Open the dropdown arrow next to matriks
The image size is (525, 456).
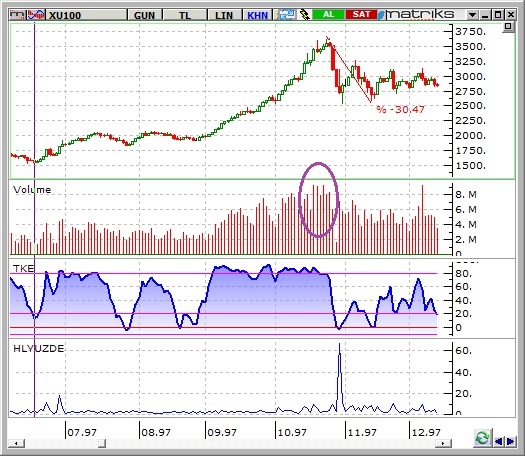point(472,15)
